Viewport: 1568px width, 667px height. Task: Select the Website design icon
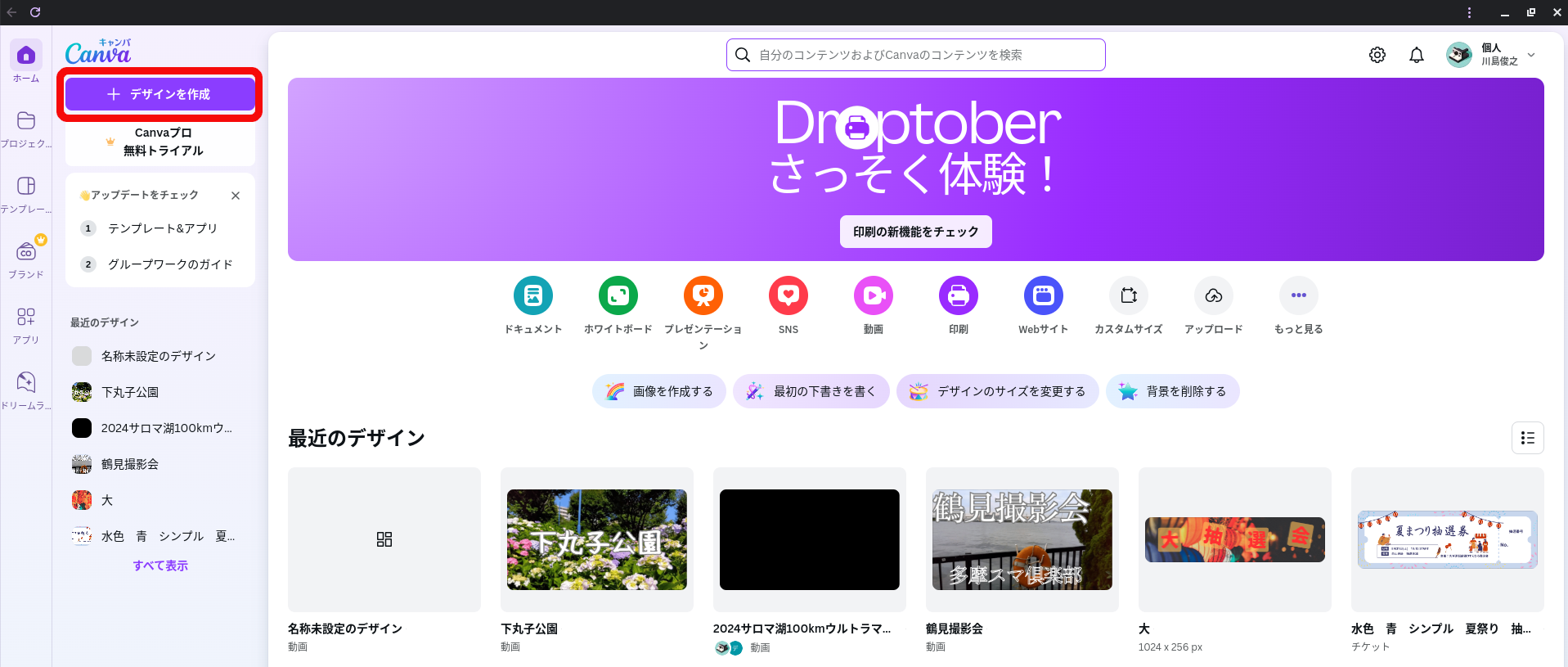(x=1043, y=295)
